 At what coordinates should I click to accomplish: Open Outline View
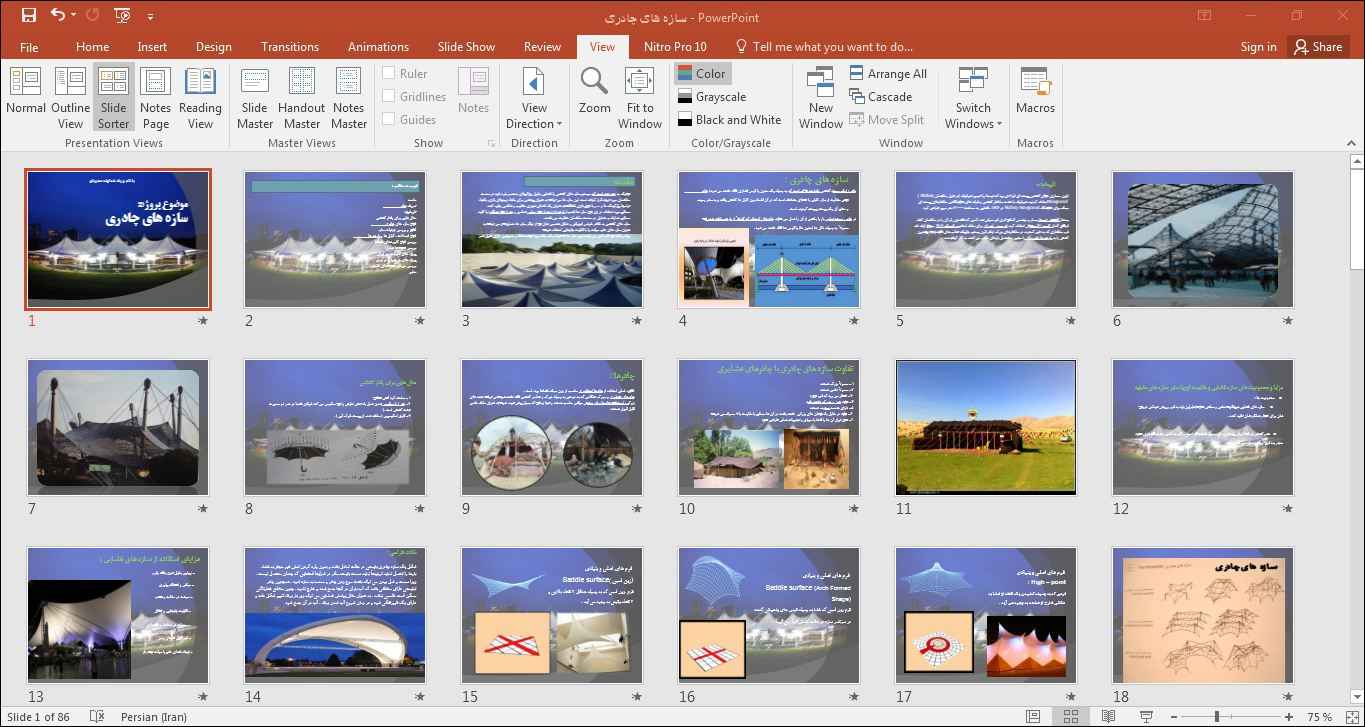tap(70, 95)
